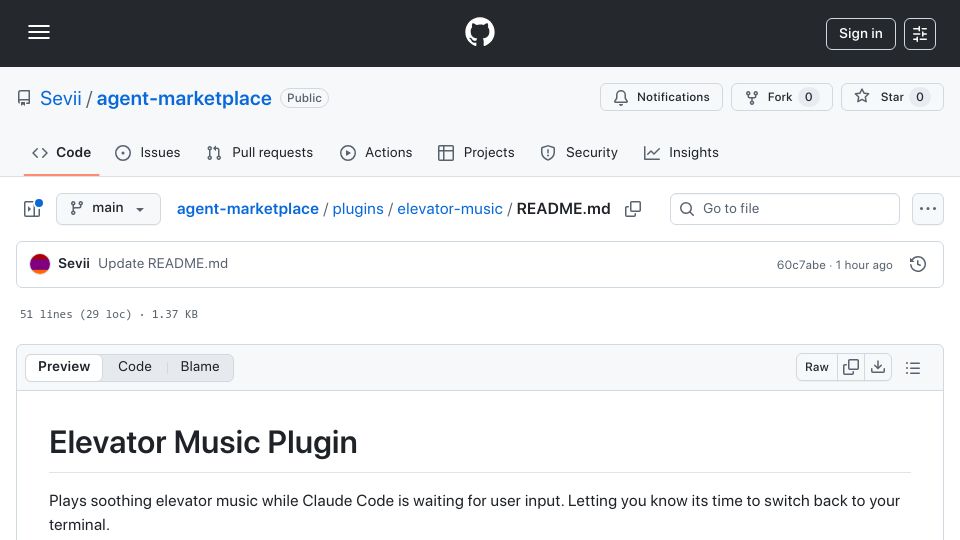Open the Raw file view

pyautogui.click(x=817, y=367)
